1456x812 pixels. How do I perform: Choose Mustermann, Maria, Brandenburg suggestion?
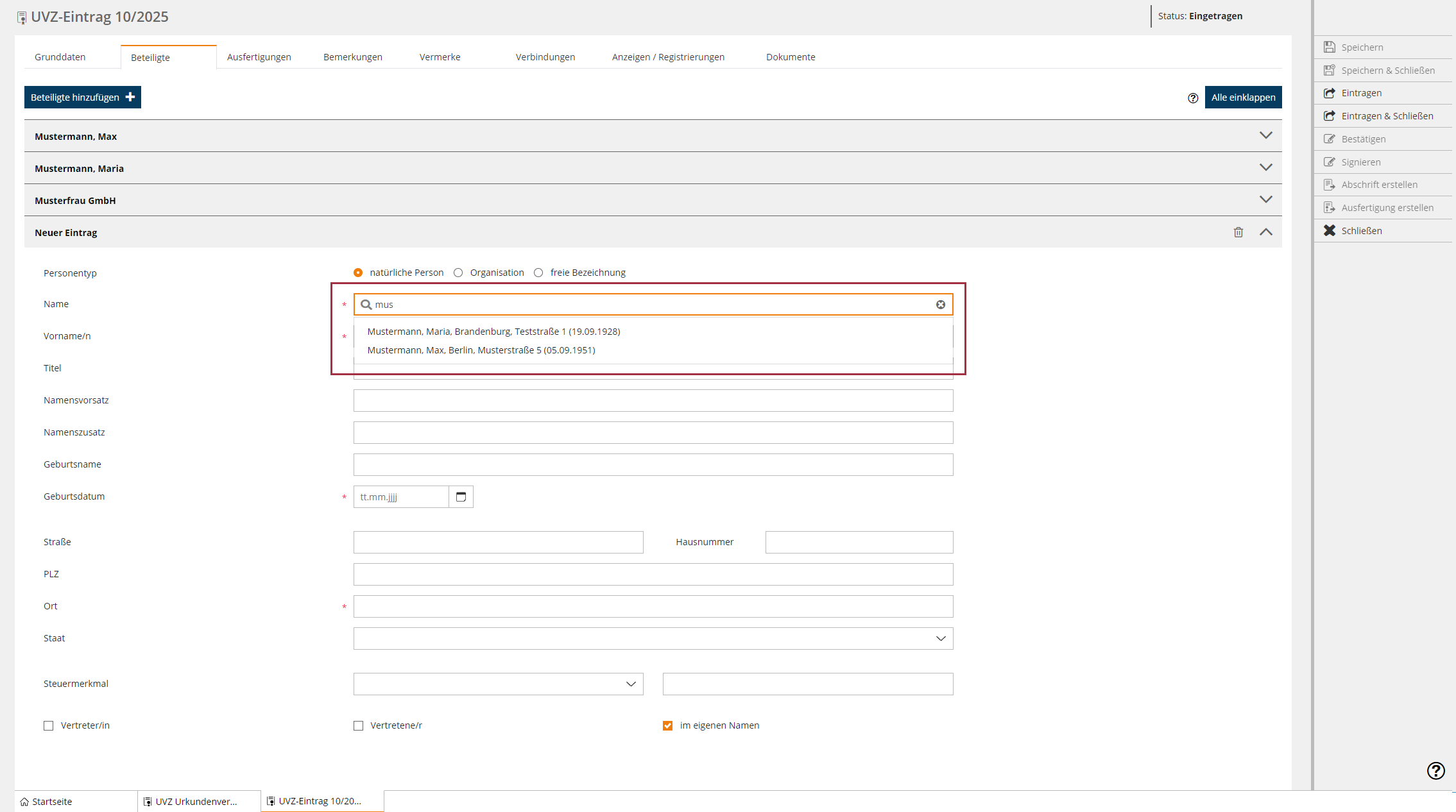pos(493,332)
